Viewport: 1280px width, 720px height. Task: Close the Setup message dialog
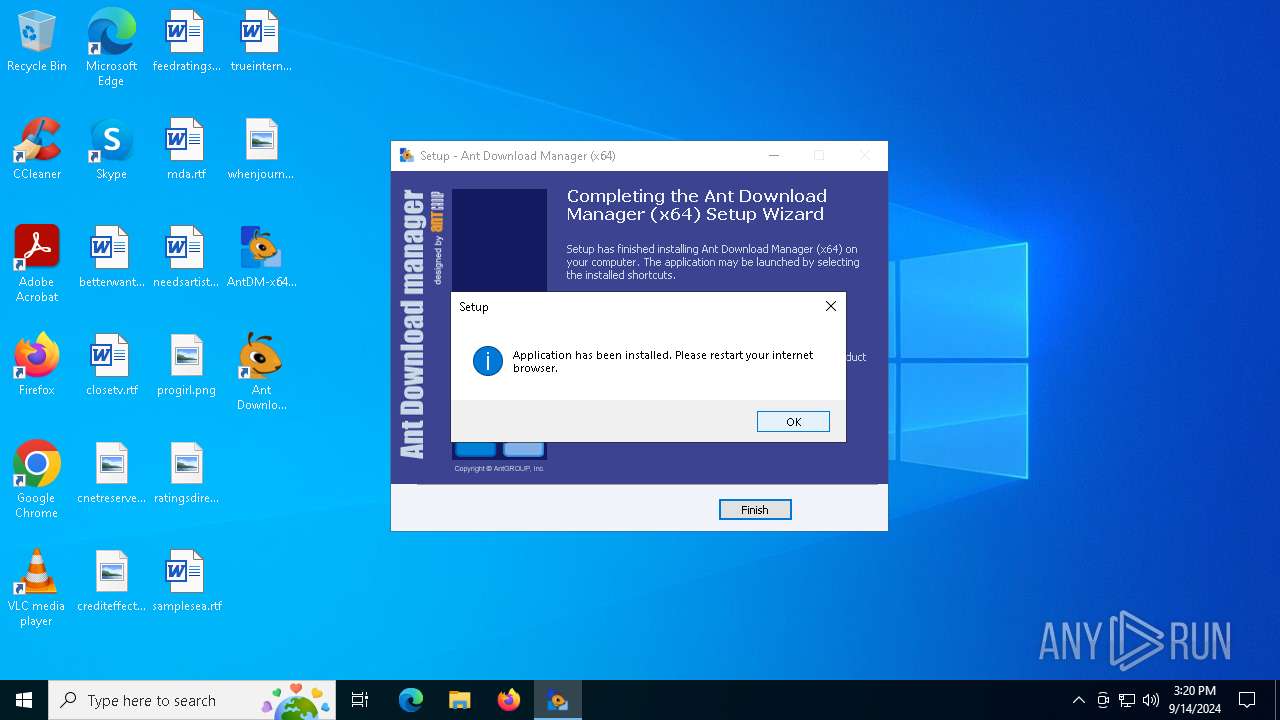point(830,306)
